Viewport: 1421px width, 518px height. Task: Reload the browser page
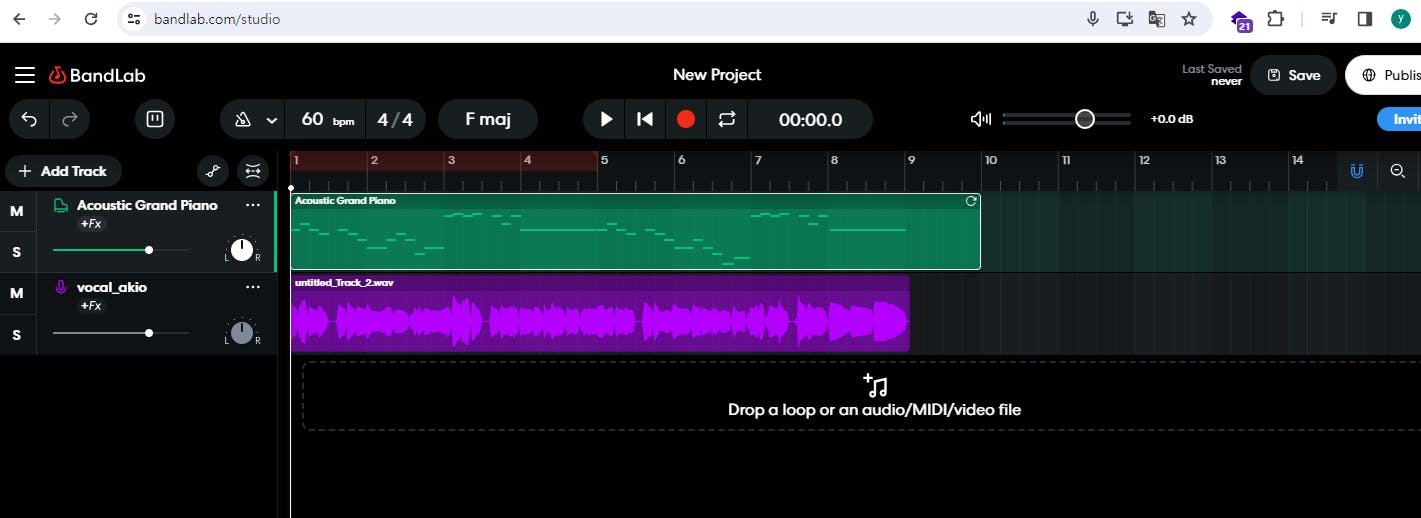click(x=91, y=19)
